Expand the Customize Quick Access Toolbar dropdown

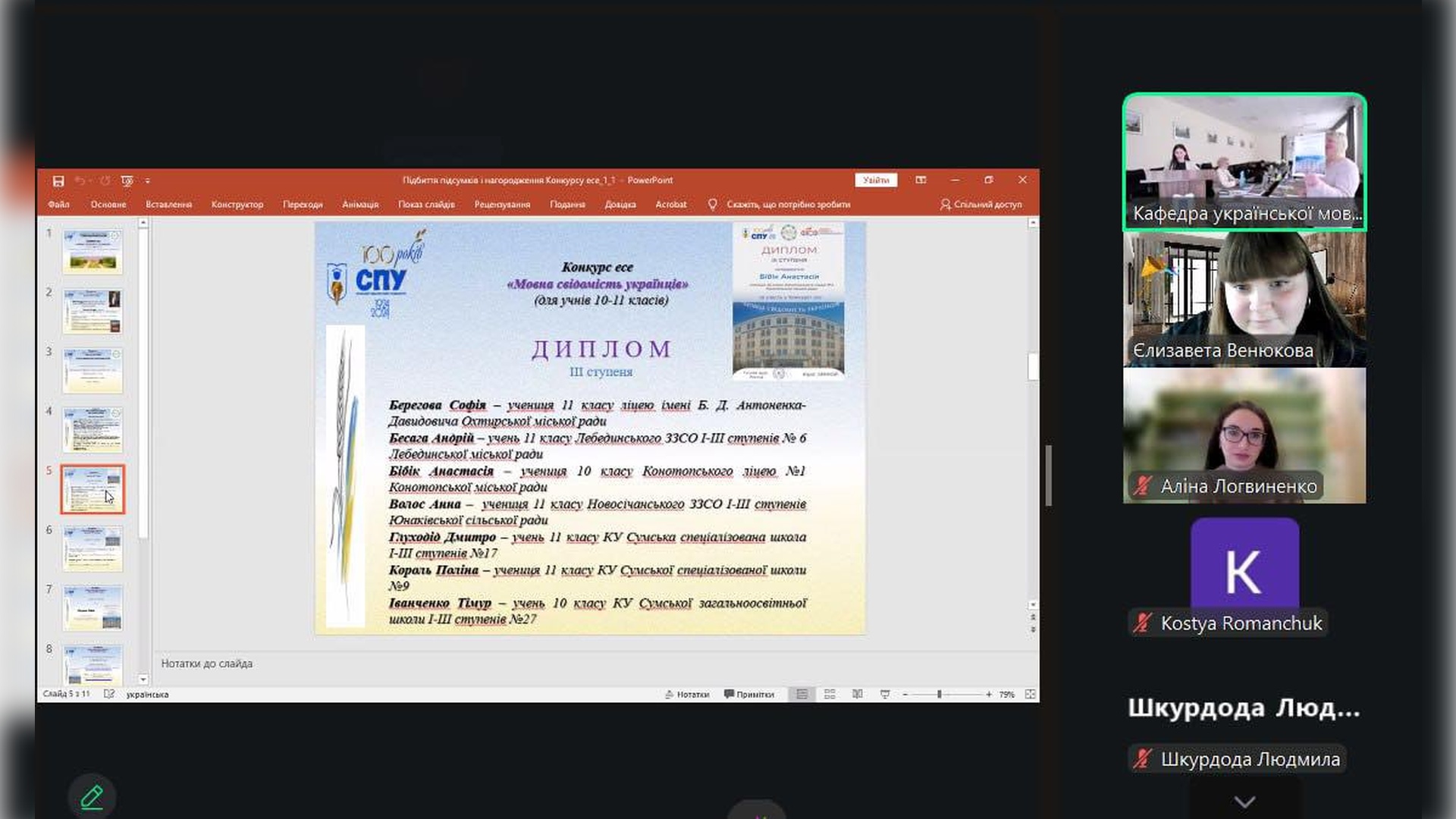pyautogui.click(x=148, y=180)
